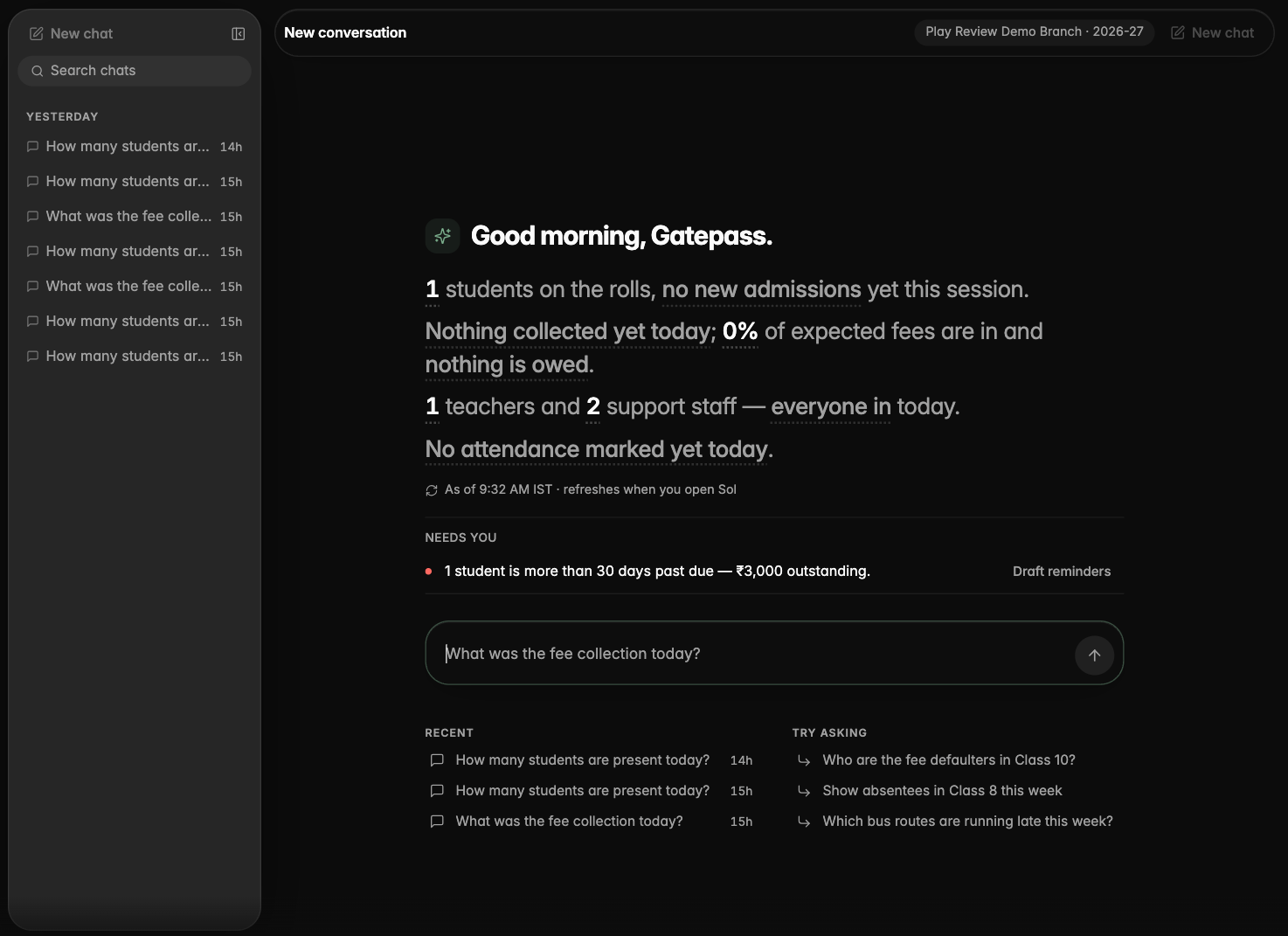Click the magnifier icon in Search chats

pos(38,71)
